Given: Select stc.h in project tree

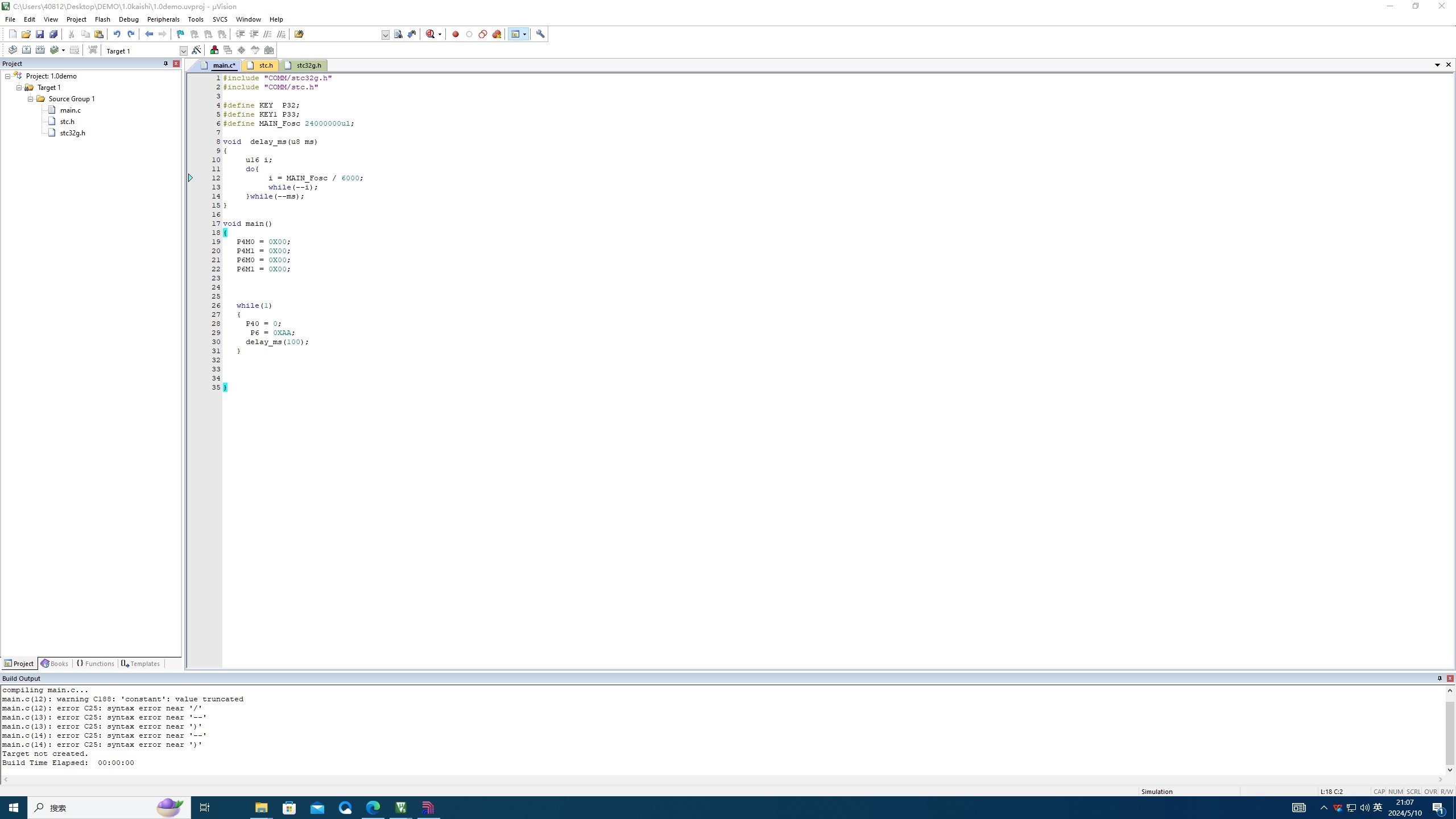Looking at the screenshot, I should click(x=67, y=122).
